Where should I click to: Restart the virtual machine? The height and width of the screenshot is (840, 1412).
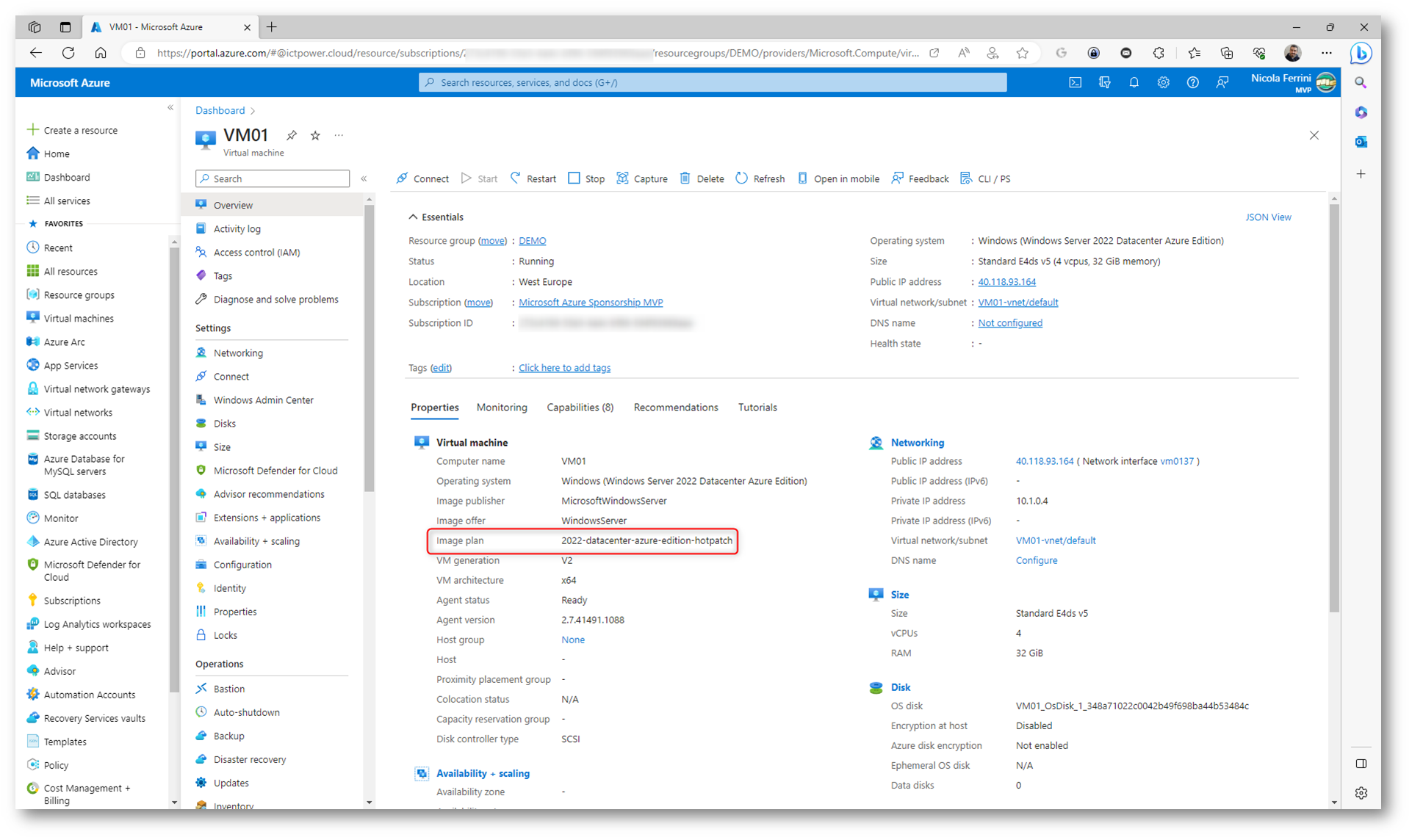pyautogui.click(x=533, y=178)
